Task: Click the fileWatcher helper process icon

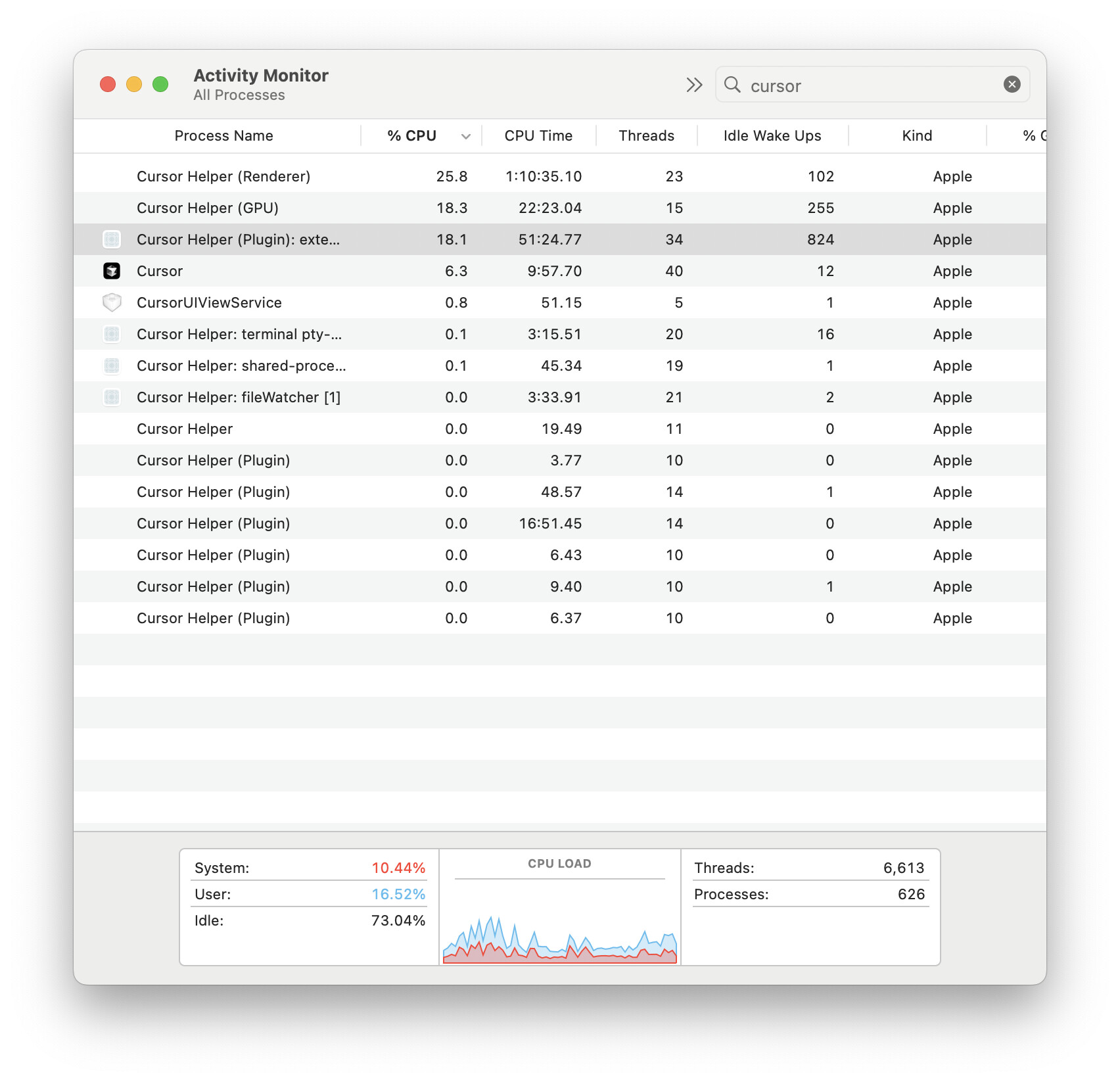Action: (x=112, y=397)
